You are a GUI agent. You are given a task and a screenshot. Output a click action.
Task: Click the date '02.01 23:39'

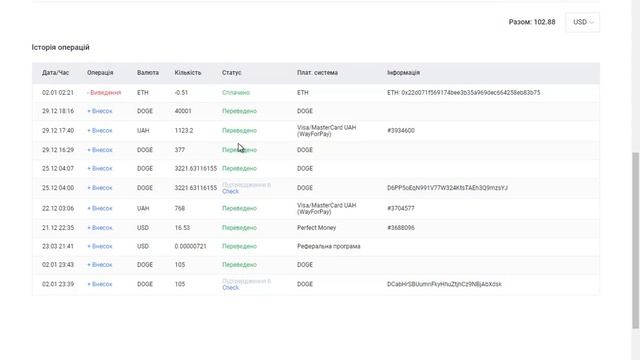tap(58, 284)
